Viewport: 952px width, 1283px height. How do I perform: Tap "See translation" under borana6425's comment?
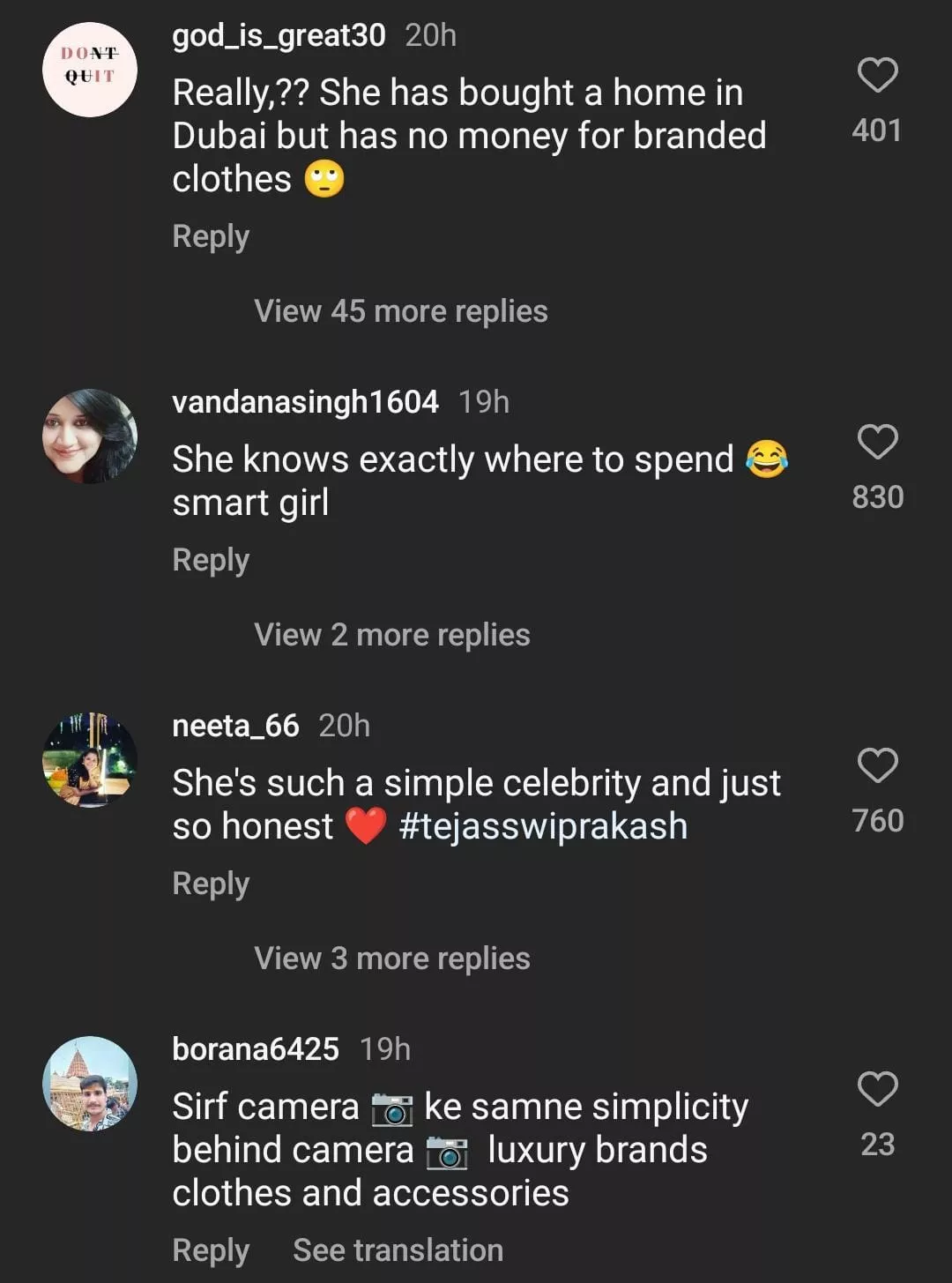[398, 1250]
